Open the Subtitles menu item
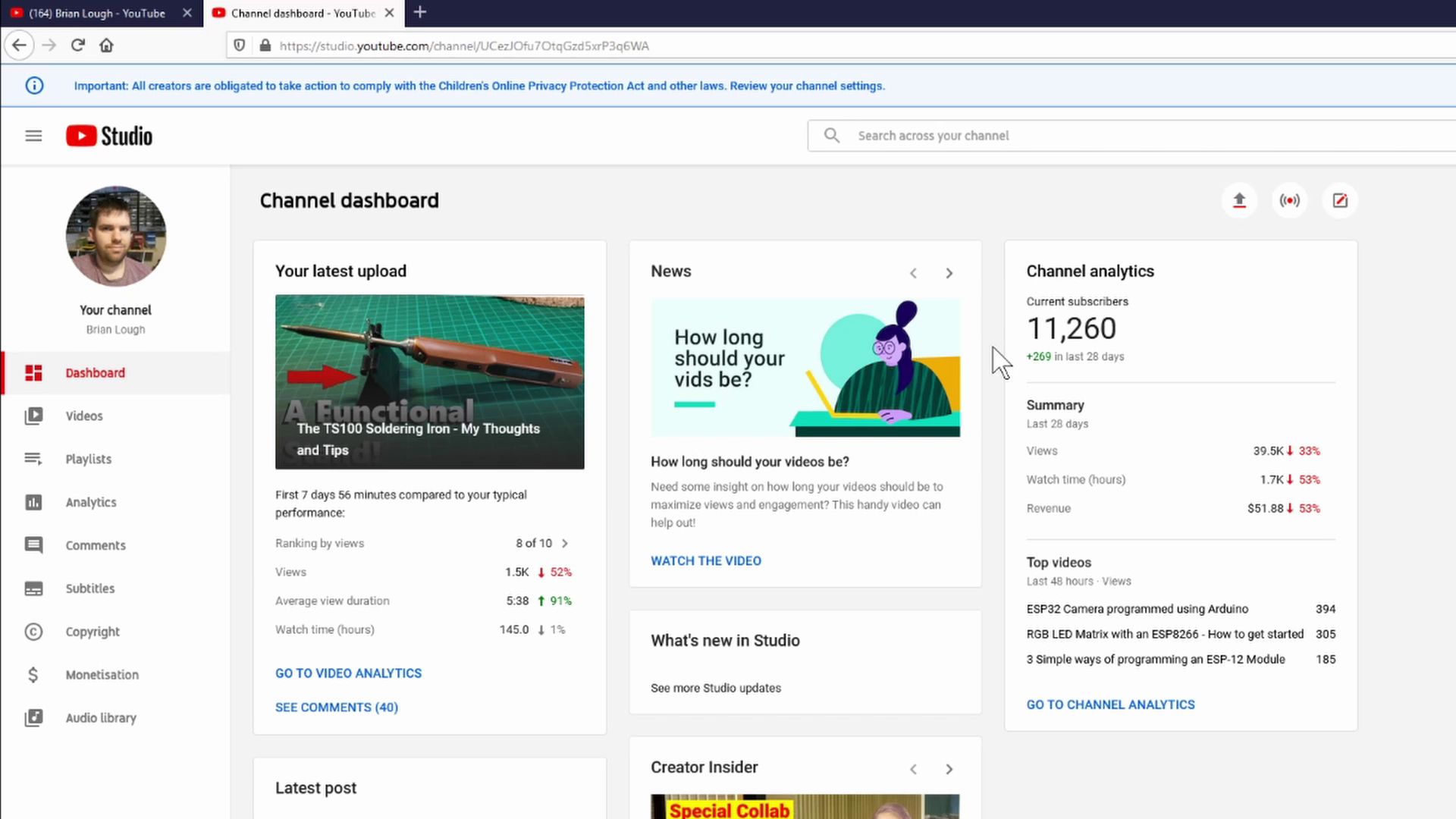Viewport: 1456px width, 819px height. pos(115,588)
